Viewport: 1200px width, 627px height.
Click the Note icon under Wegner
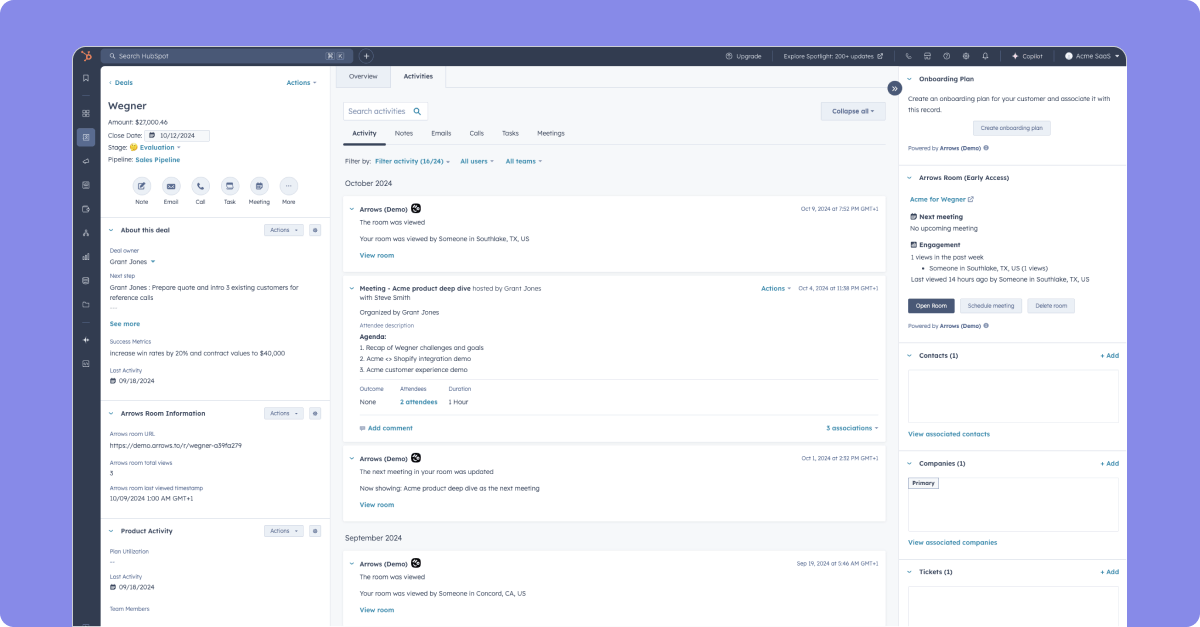point(142,186)
